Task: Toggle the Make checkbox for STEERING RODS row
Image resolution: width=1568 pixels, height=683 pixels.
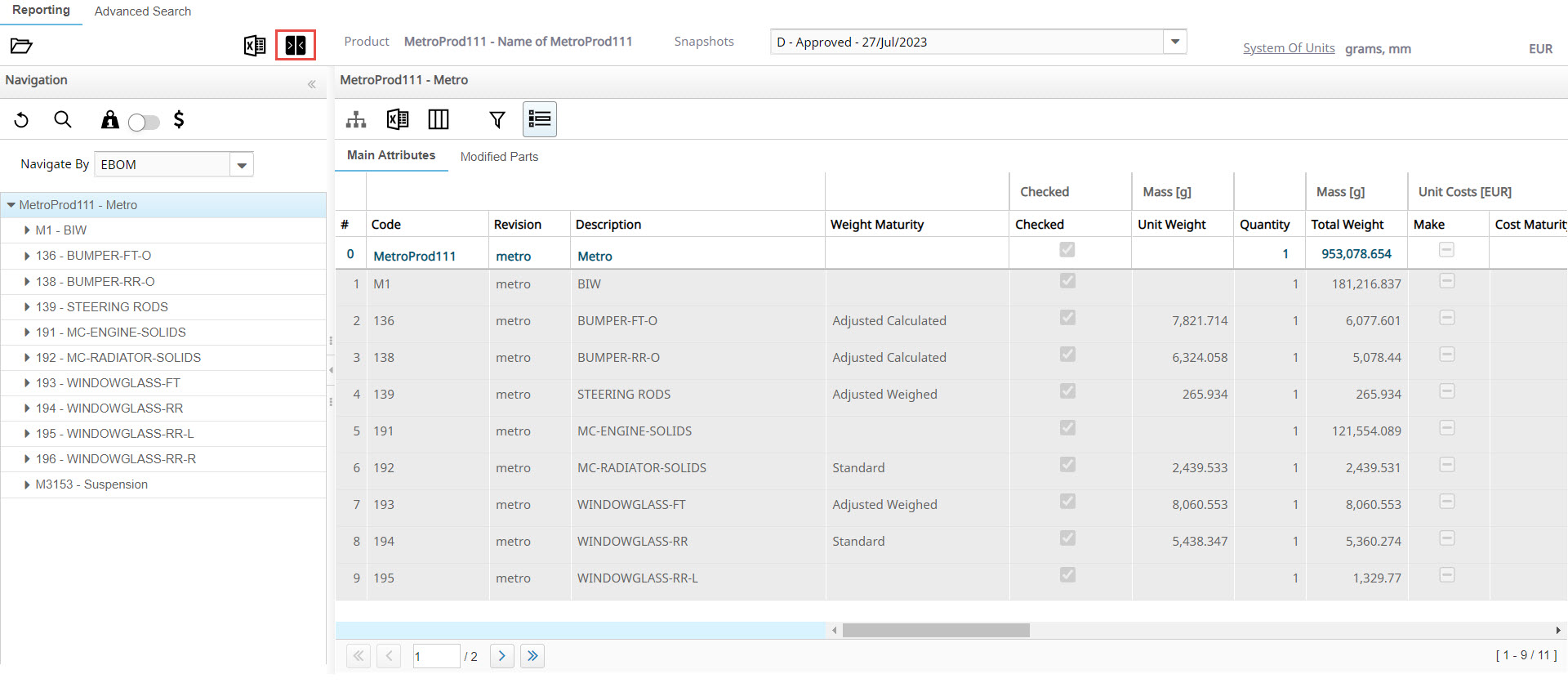Action: click(1446, 391)
